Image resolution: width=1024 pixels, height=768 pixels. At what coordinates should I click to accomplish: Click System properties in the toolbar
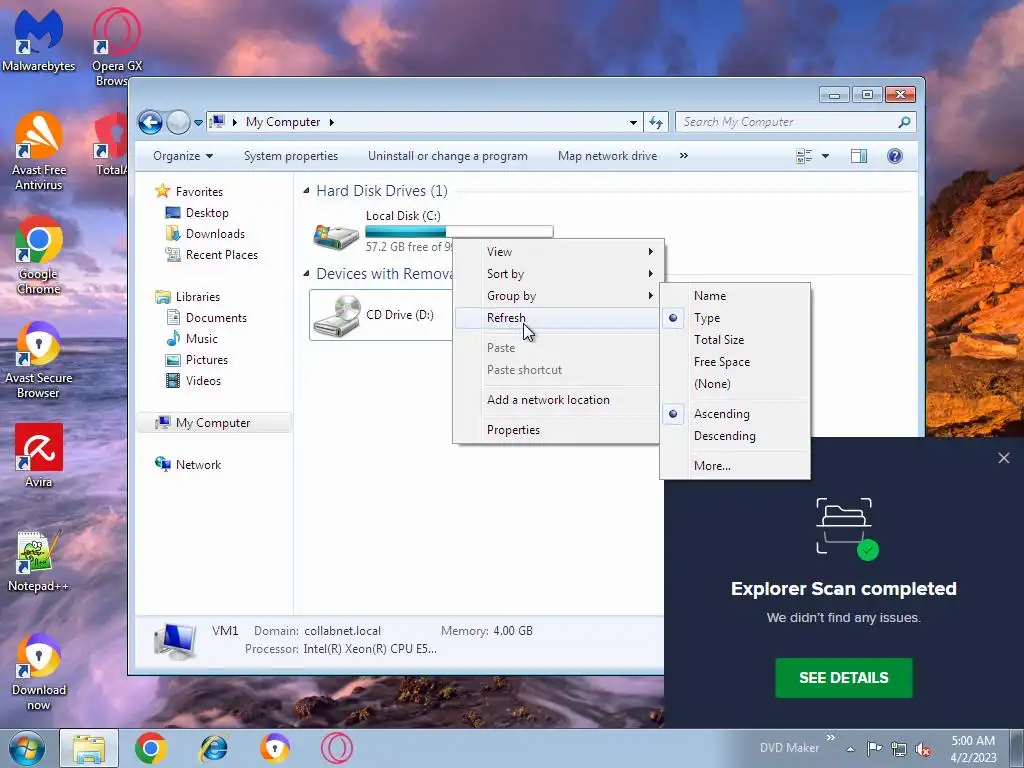click(x=291, y=156)
